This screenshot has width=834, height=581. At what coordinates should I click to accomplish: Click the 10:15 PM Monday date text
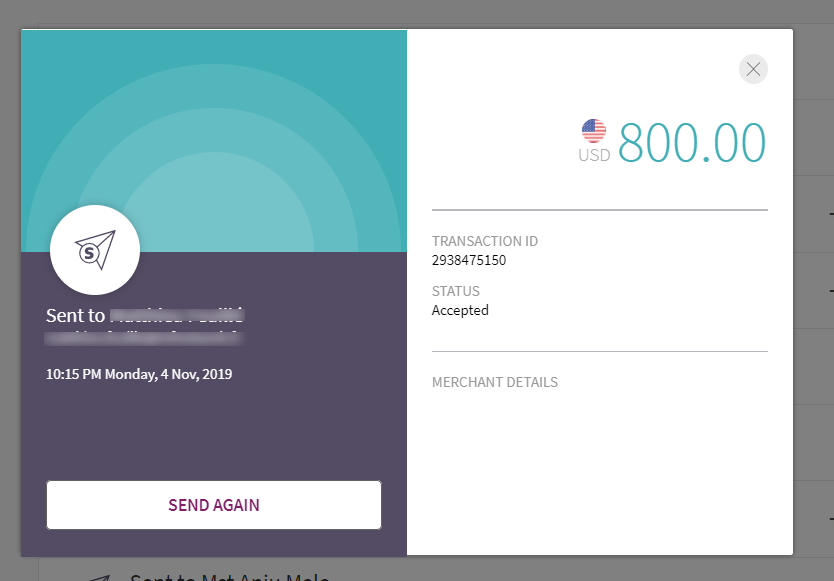pos(139,375)
